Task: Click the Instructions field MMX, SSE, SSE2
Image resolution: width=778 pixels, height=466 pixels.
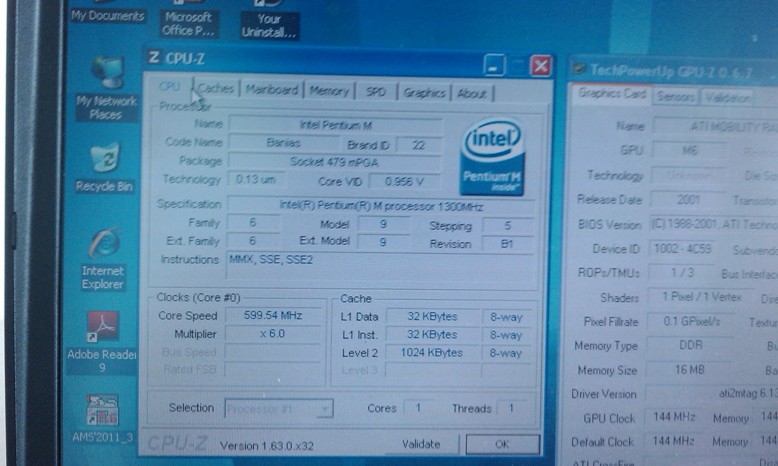Action: pyautogui.click(x=380, y=268)
